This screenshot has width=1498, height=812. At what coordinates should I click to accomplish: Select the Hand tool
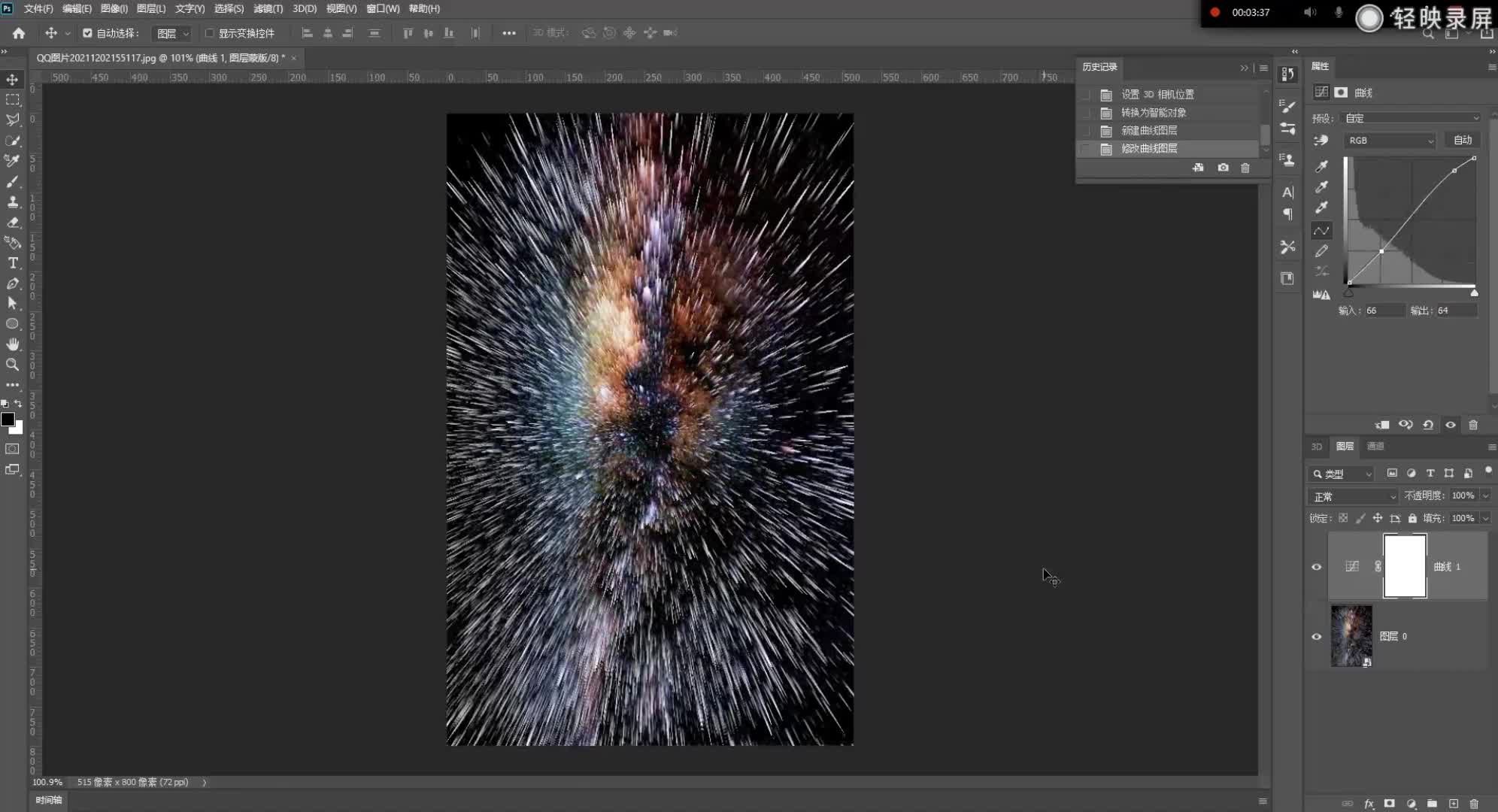click(12, 344)
